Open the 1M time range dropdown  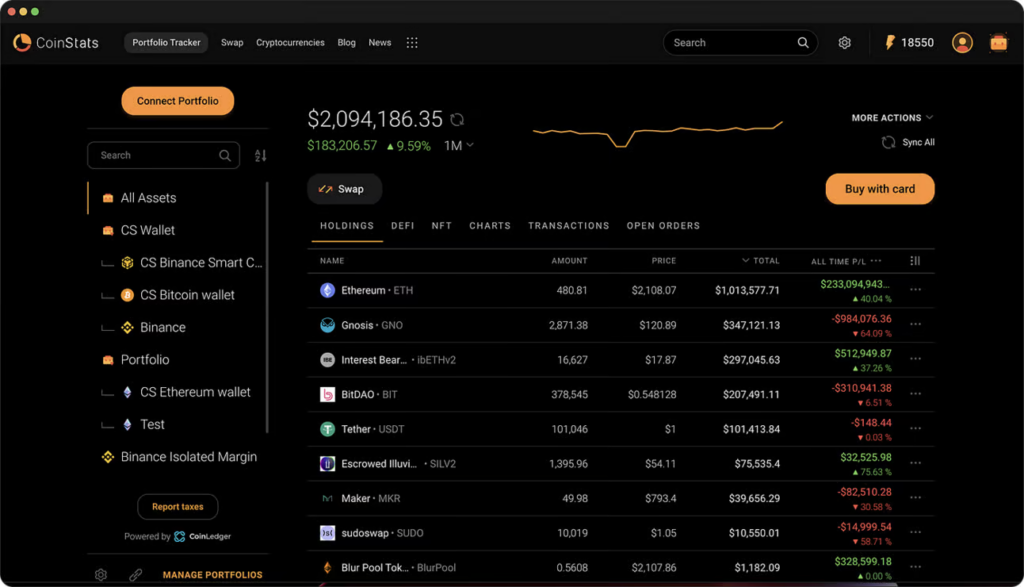458,146
